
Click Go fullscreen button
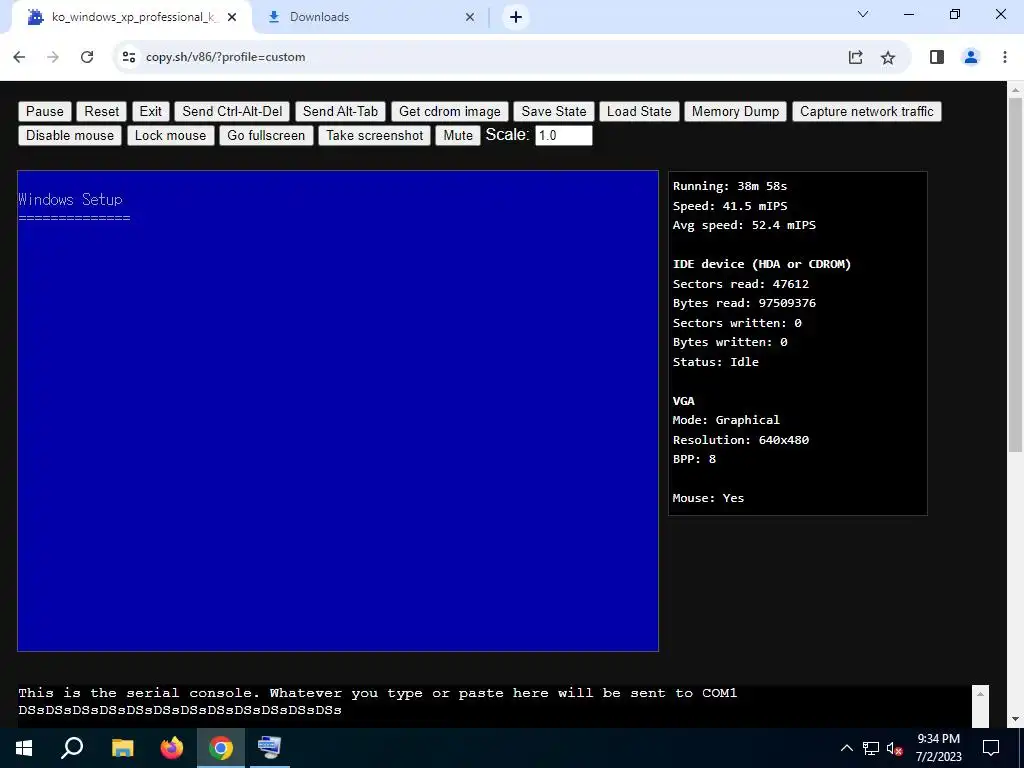(266, 135)
